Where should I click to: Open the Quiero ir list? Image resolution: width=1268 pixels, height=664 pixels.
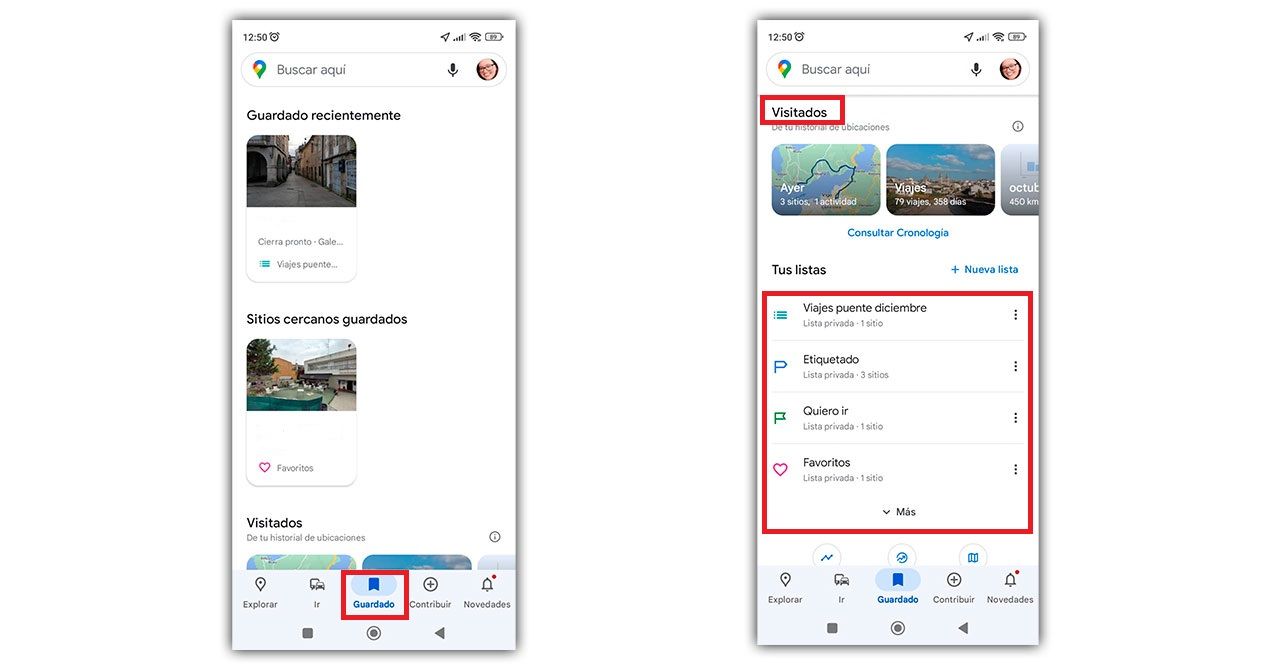pos(898,418)
